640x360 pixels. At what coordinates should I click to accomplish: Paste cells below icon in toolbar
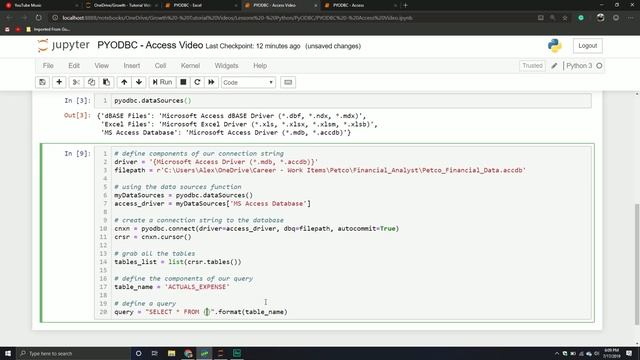point(106,82)
